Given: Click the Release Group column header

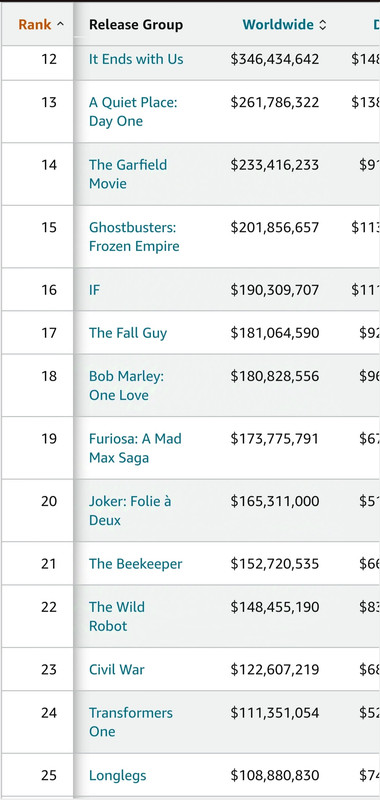Looking at the screenshot, I should coord(136,24).
